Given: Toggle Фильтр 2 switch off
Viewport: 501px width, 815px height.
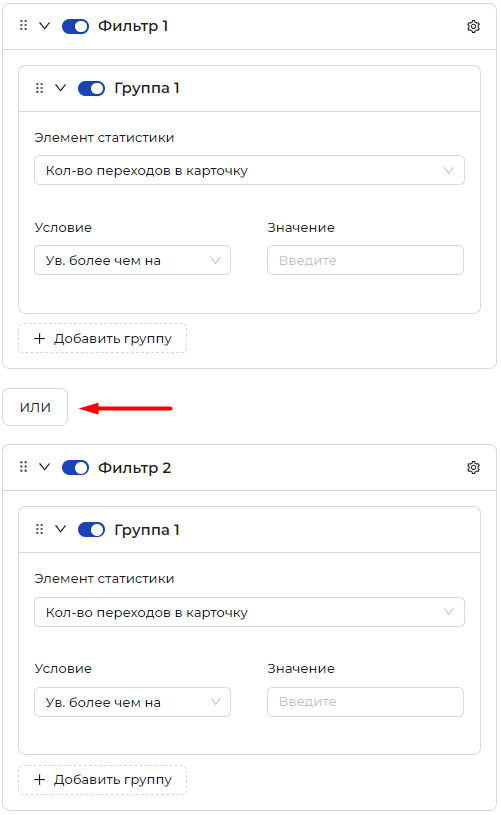Looking at the screenshot, I should coord(75,467).
